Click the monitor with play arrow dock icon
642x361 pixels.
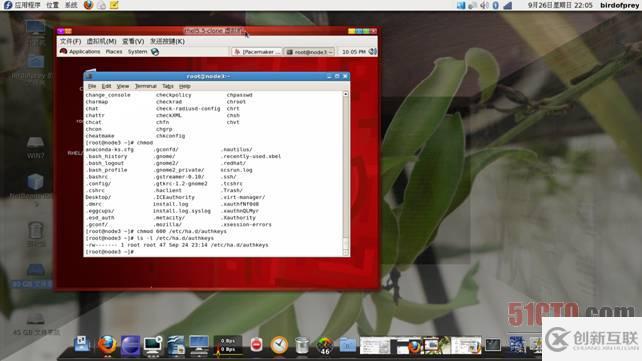[x=153, y=345]
